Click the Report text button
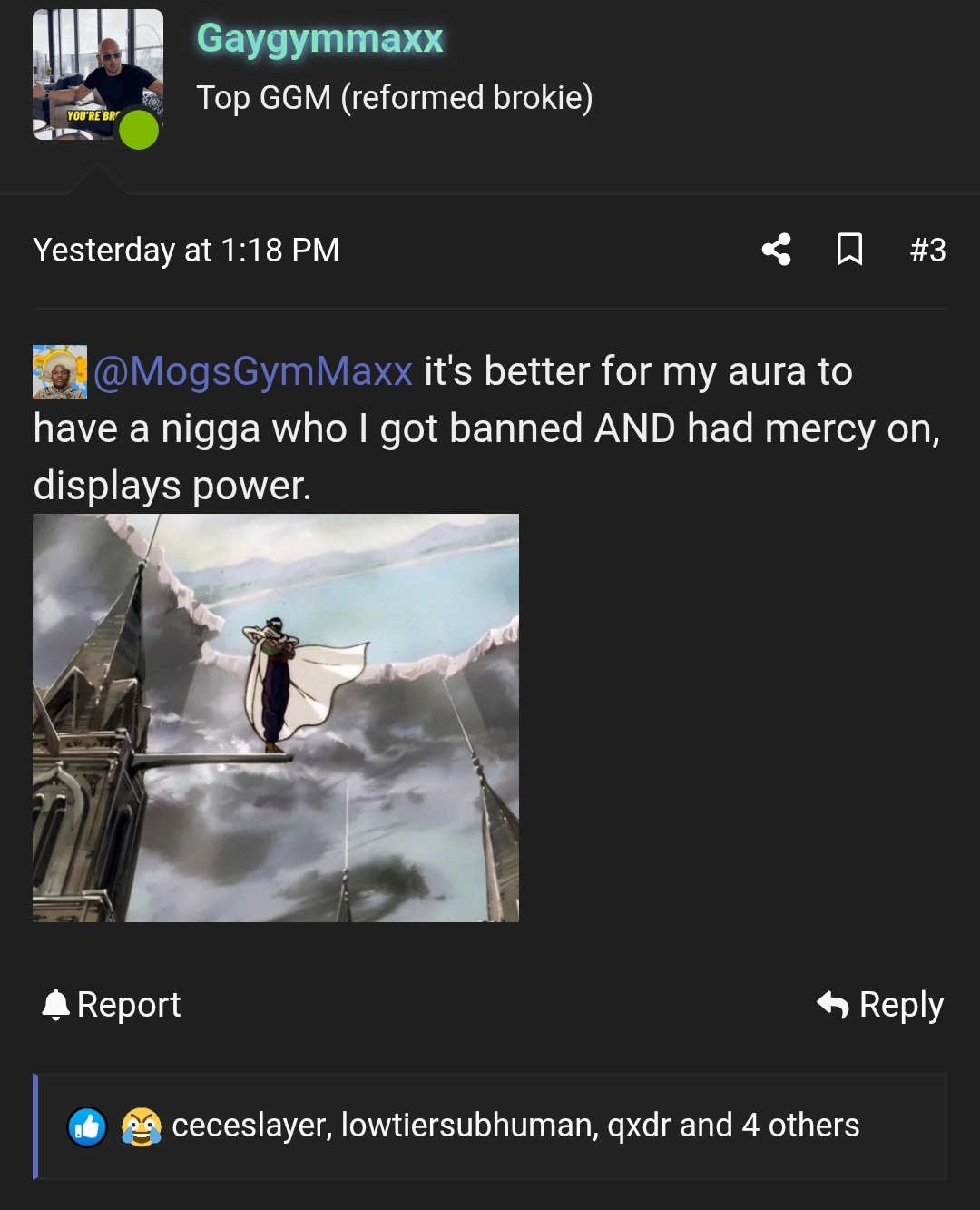The height and width of the screenshot is (1210, 980). click(129, 1005)
